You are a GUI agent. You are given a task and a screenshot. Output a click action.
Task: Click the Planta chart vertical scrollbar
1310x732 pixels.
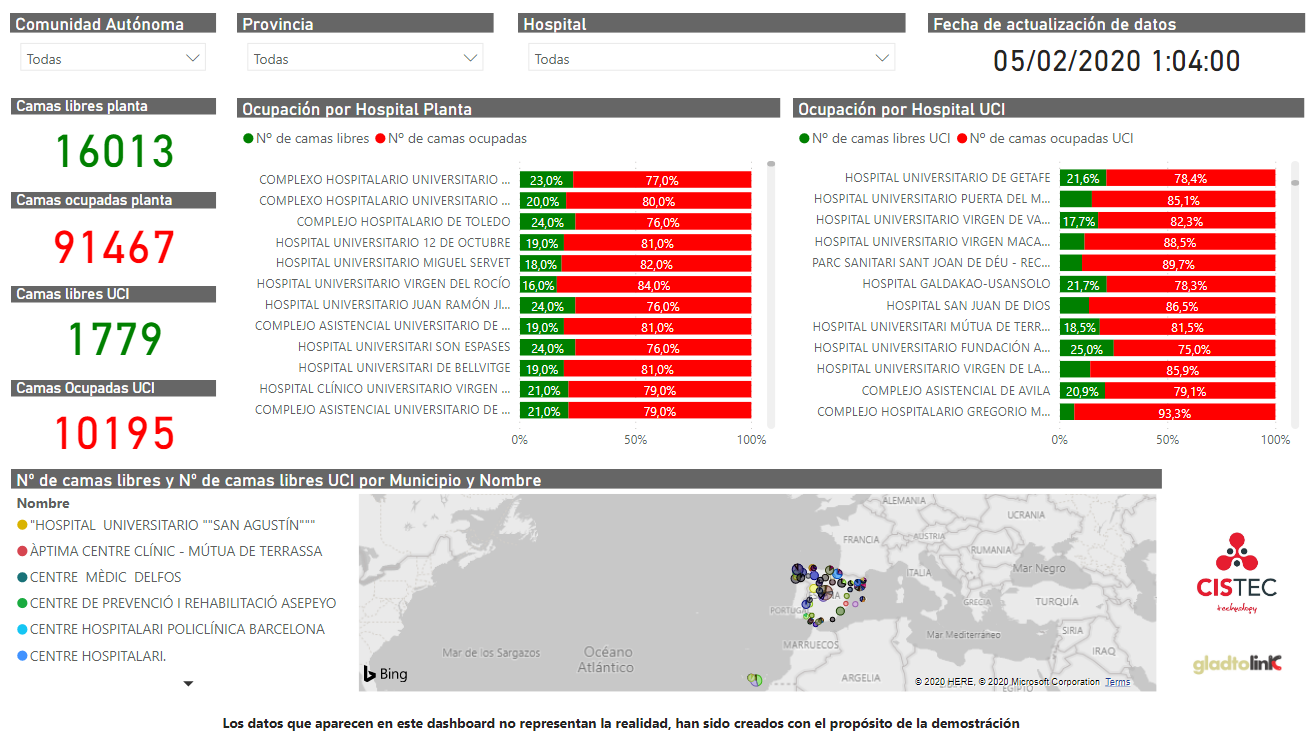[771, 290]
